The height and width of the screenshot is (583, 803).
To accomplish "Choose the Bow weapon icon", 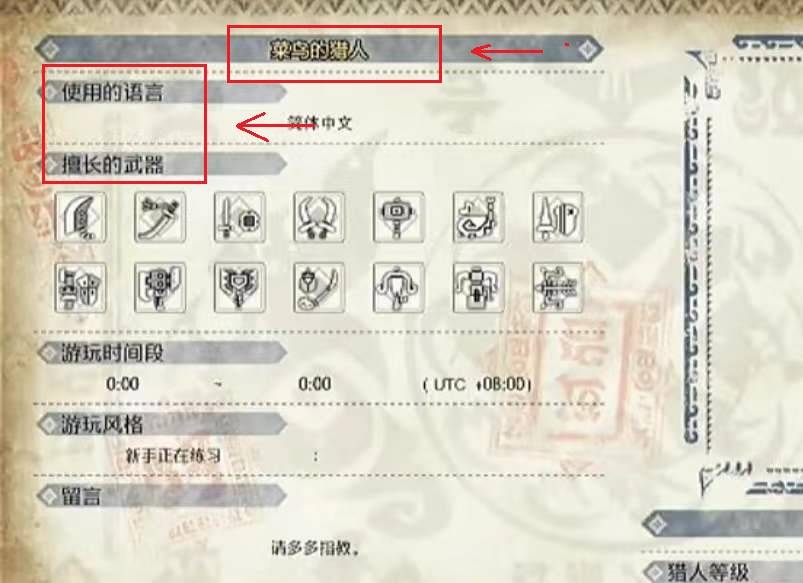I will click(x=558, y=287).
